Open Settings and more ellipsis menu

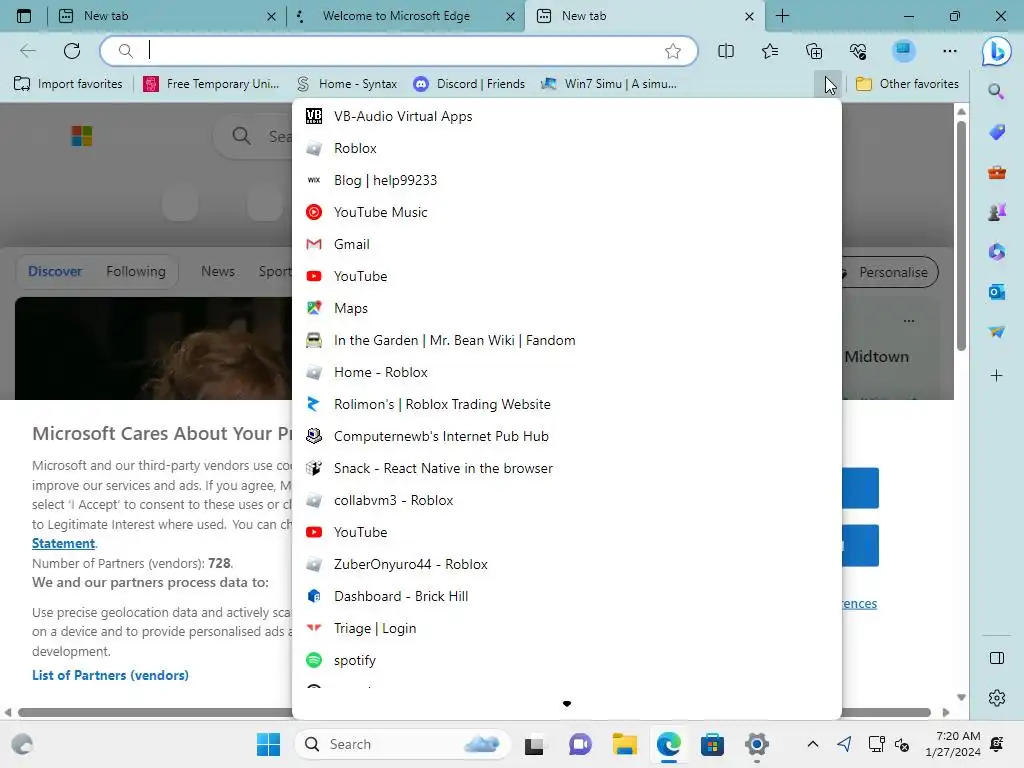tap(950, 51)
